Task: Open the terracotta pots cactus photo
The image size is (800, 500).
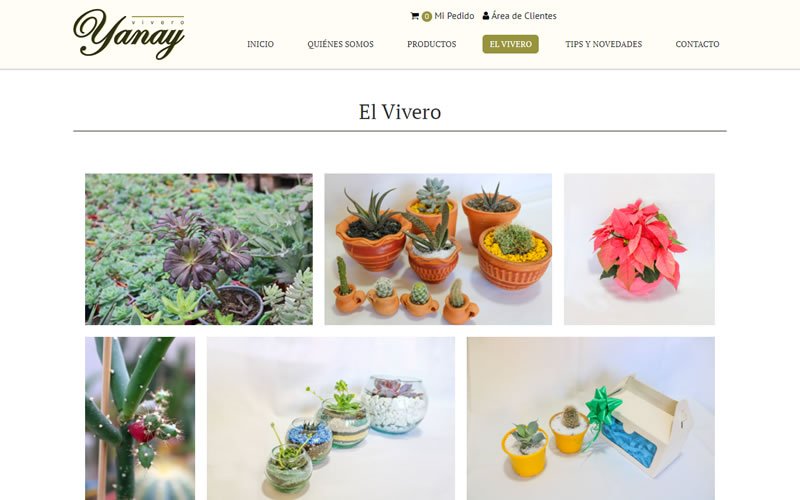Action: (438, 249)
